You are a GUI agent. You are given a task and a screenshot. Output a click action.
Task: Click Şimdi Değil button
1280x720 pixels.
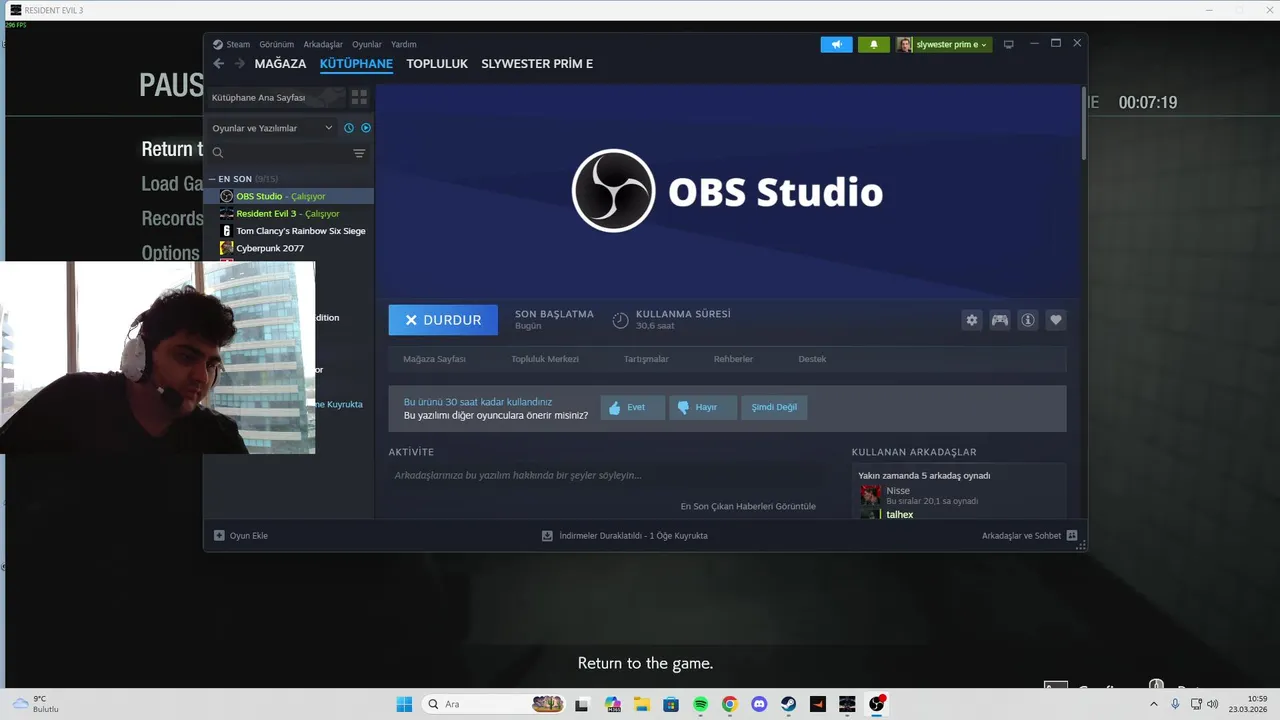click(774, 407)
